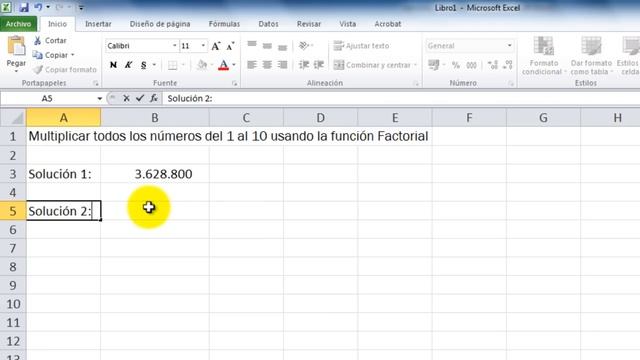
Task: Click Copiar to copy selection
Action: point(50,55)
